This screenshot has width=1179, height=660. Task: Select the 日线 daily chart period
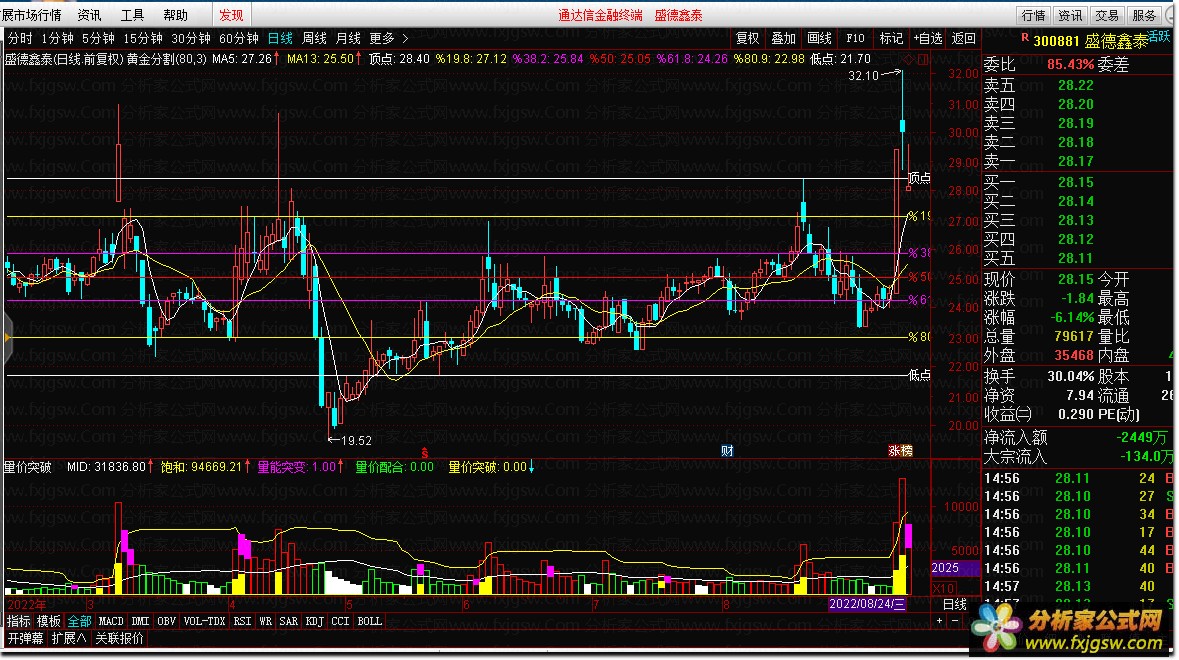(280, 38)
